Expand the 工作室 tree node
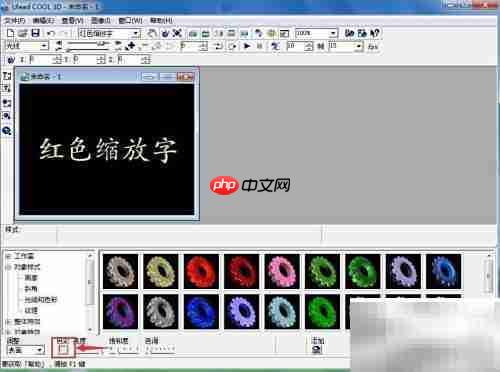Viewport: 500px width, 372px height. coord(8,256)
